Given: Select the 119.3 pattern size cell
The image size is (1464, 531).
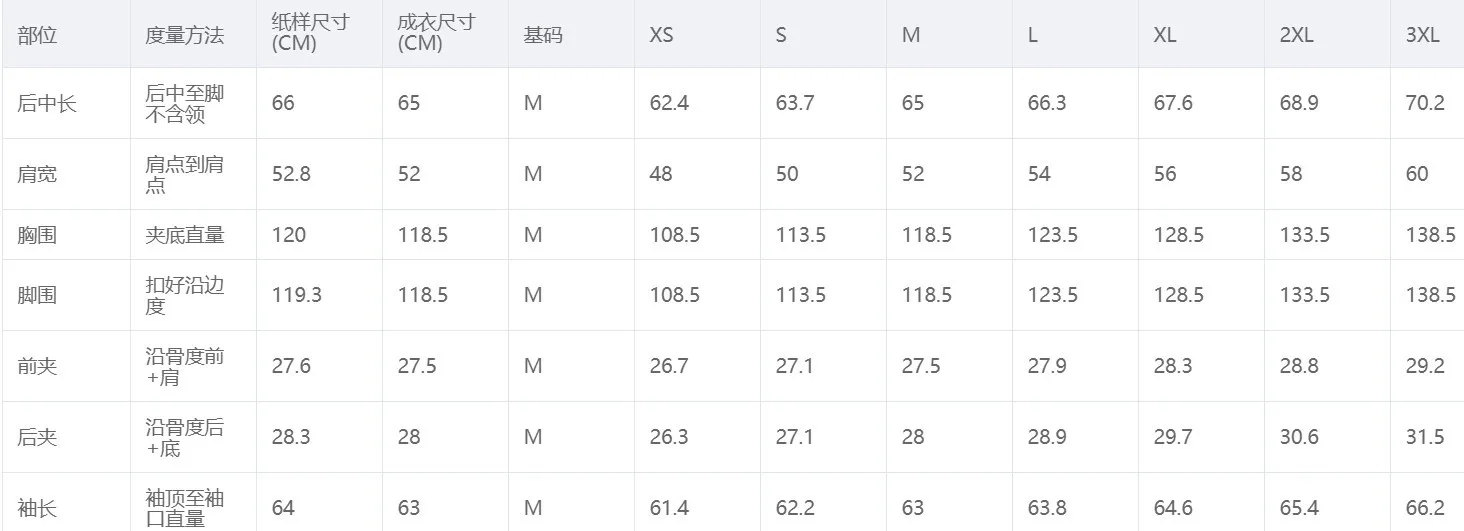Looking at the screenshot, I should coord(295,295).
